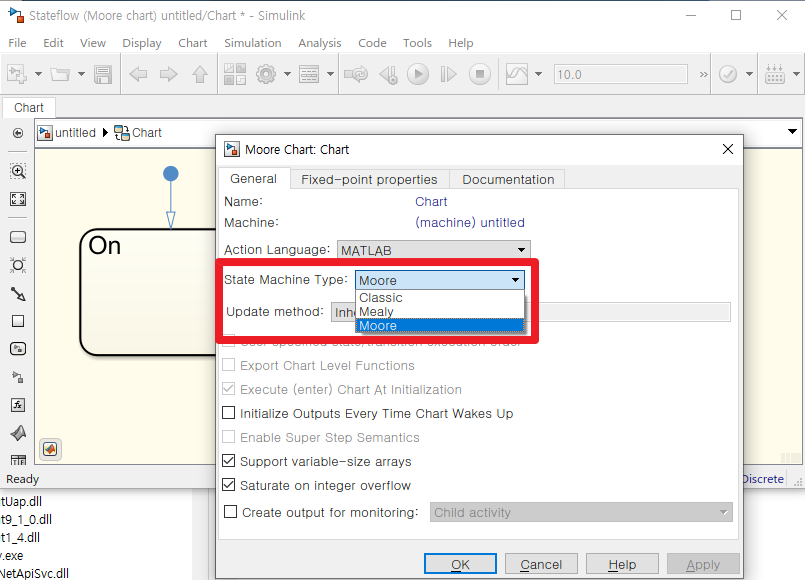Select the Zoom In palette tool
The height and width of the screenshot is (580, 805).
(x=18, y=171)
